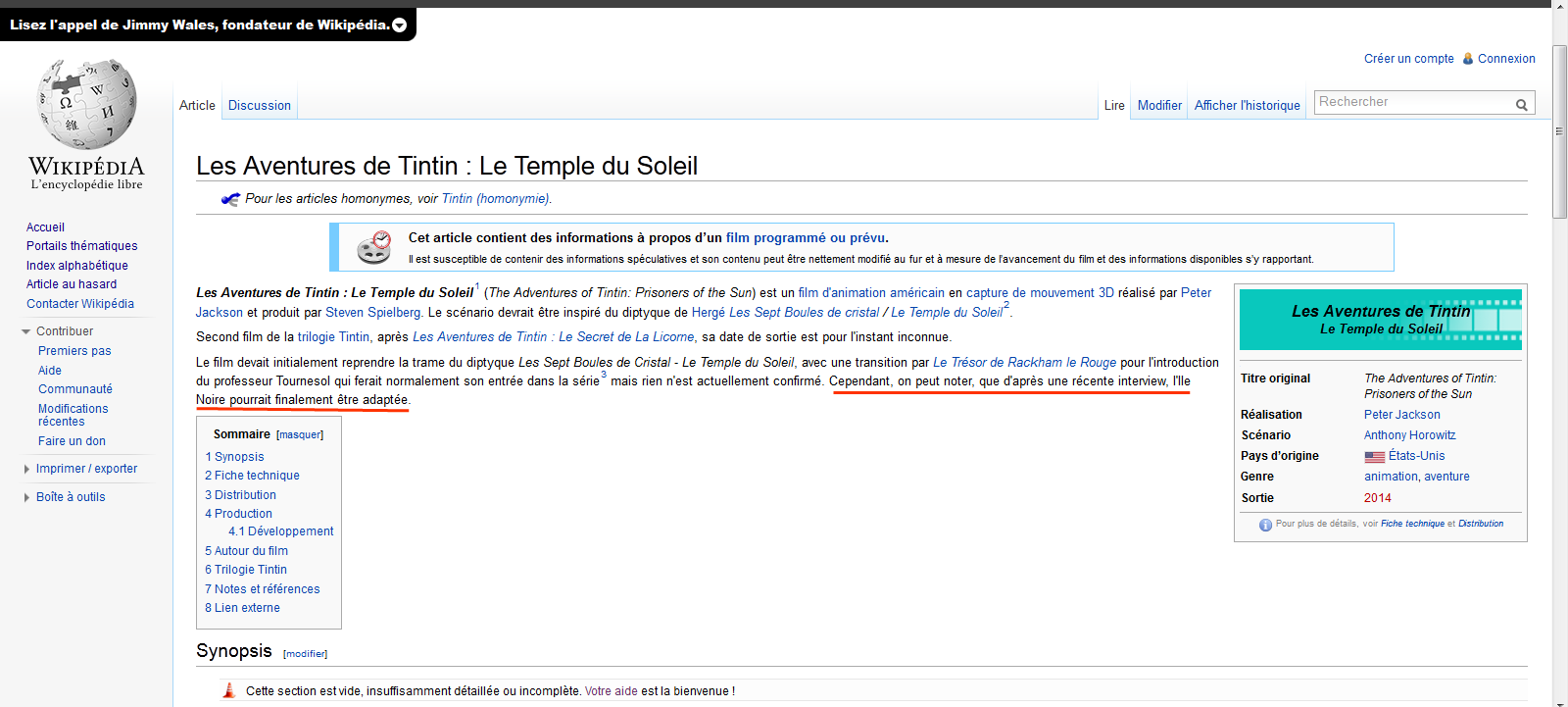Screen dimensions: 1568x707
Task: Click the homonymy disambiguation icon
Action: point(230,199)
